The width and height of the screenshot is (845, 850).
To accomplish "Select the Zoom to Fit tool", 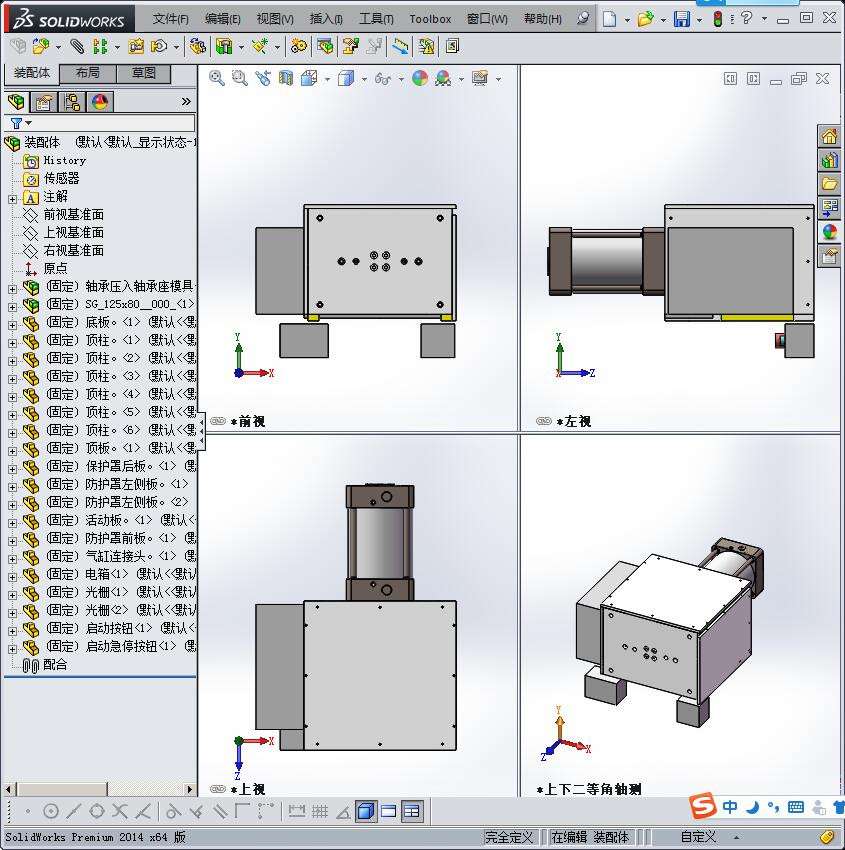I will click(216, 78).
